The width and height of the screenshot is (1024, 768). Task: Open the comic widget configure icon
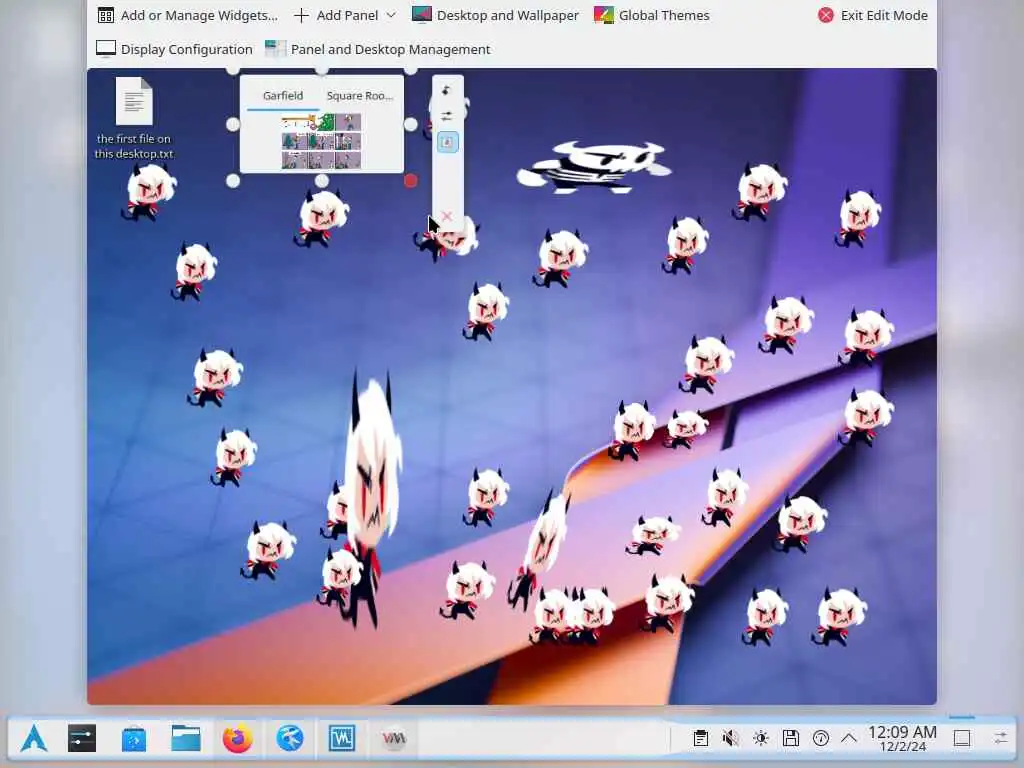pyautogui.click(x=447, y=116)
